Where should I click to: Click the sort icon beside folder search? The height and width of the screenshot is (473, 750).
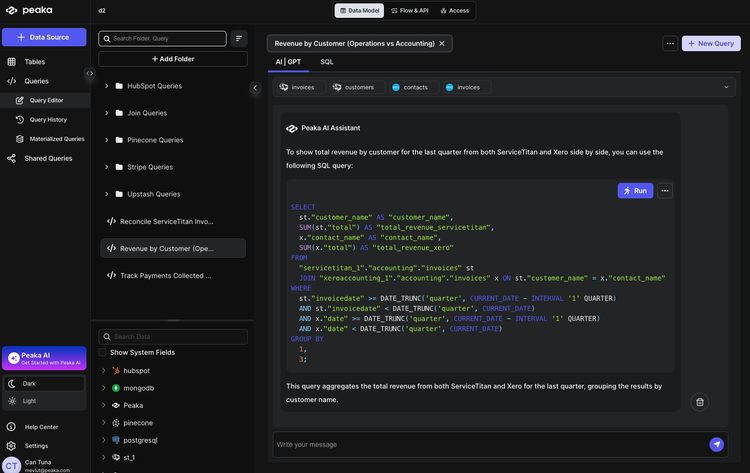tap(239, 38)
